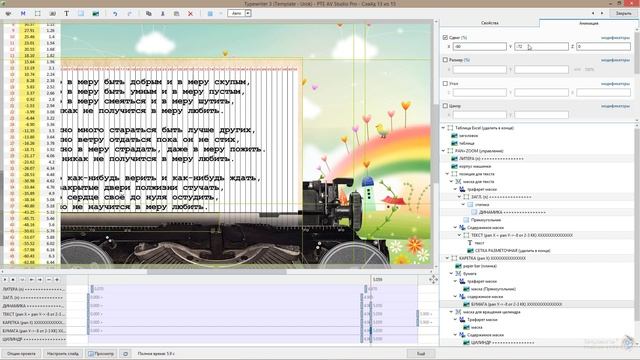Select the first ЛИТЕРА keyframe on the timeline
The image size is (640, 360).
tap(92, 289)
